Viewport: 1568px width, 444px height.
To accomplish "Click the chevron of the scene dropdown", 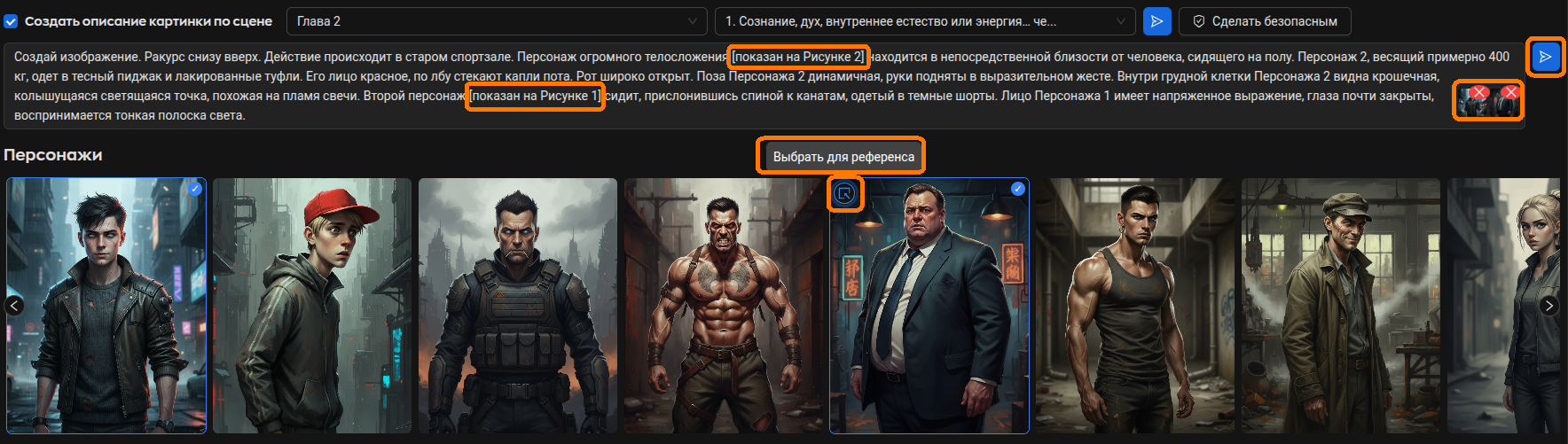I will coord(1121,21).
